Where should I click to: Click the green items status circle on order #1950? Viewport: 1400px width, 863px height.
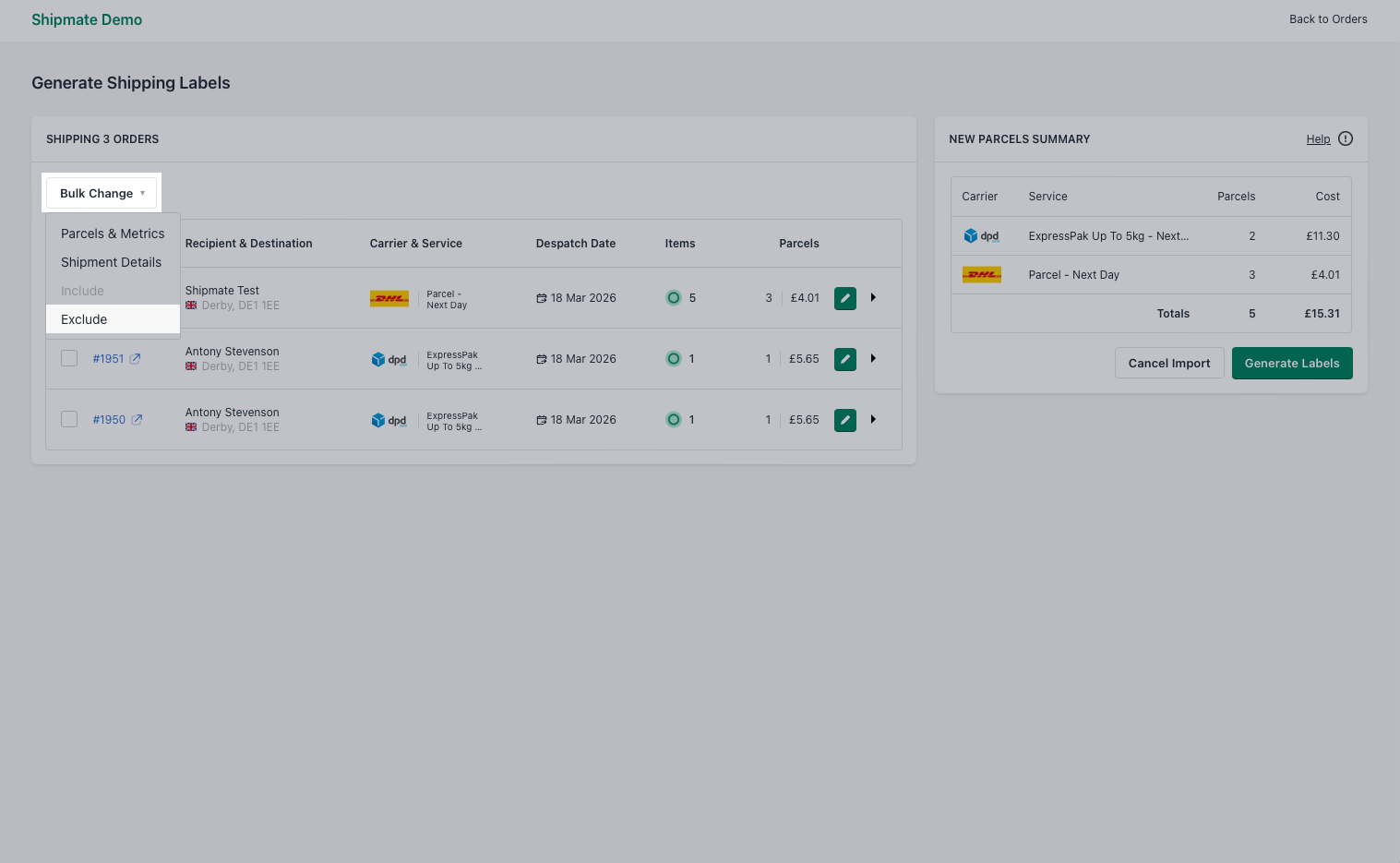(x=674, y=419)
